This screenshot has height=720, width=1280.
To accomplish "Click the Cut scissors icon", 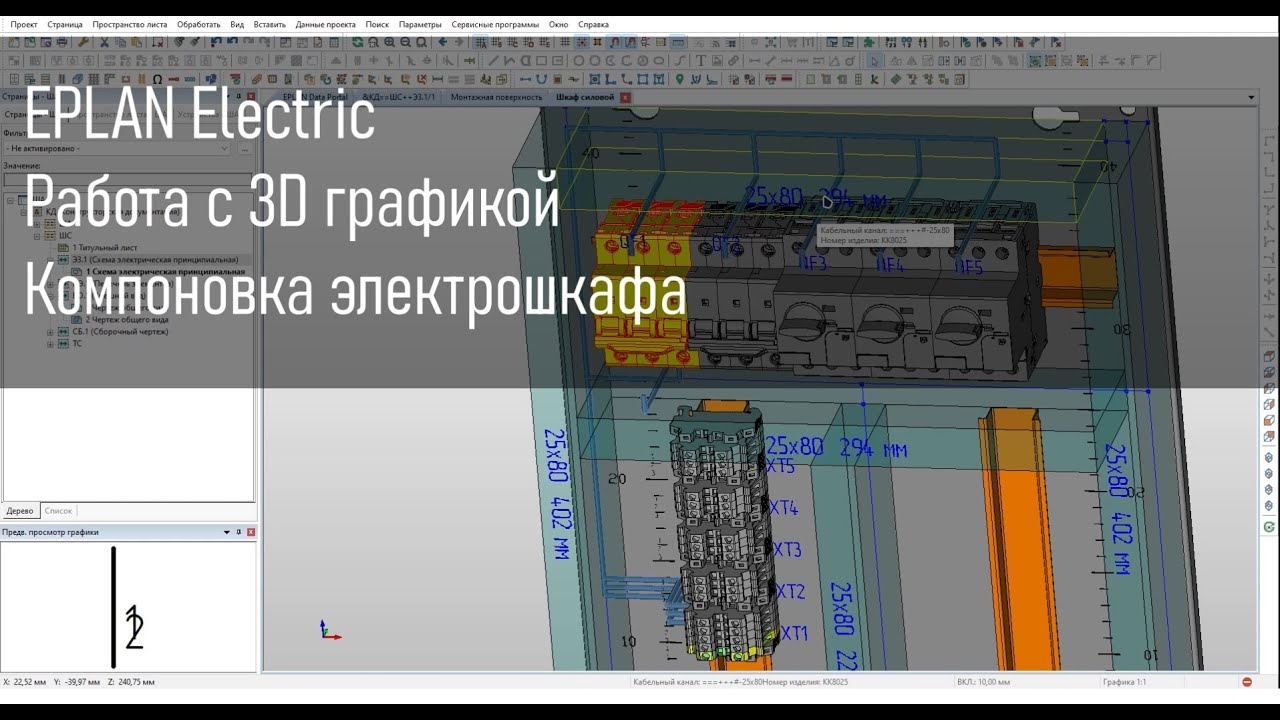I will (x=104, y=42).
